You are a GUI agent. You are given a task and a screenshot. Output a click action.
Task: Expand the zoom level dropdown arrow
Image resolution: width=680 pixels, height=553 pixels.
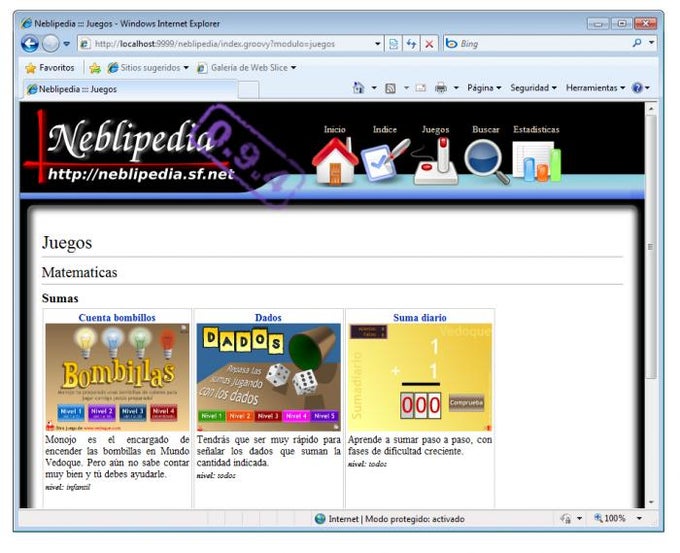click(x=639, y=518)
